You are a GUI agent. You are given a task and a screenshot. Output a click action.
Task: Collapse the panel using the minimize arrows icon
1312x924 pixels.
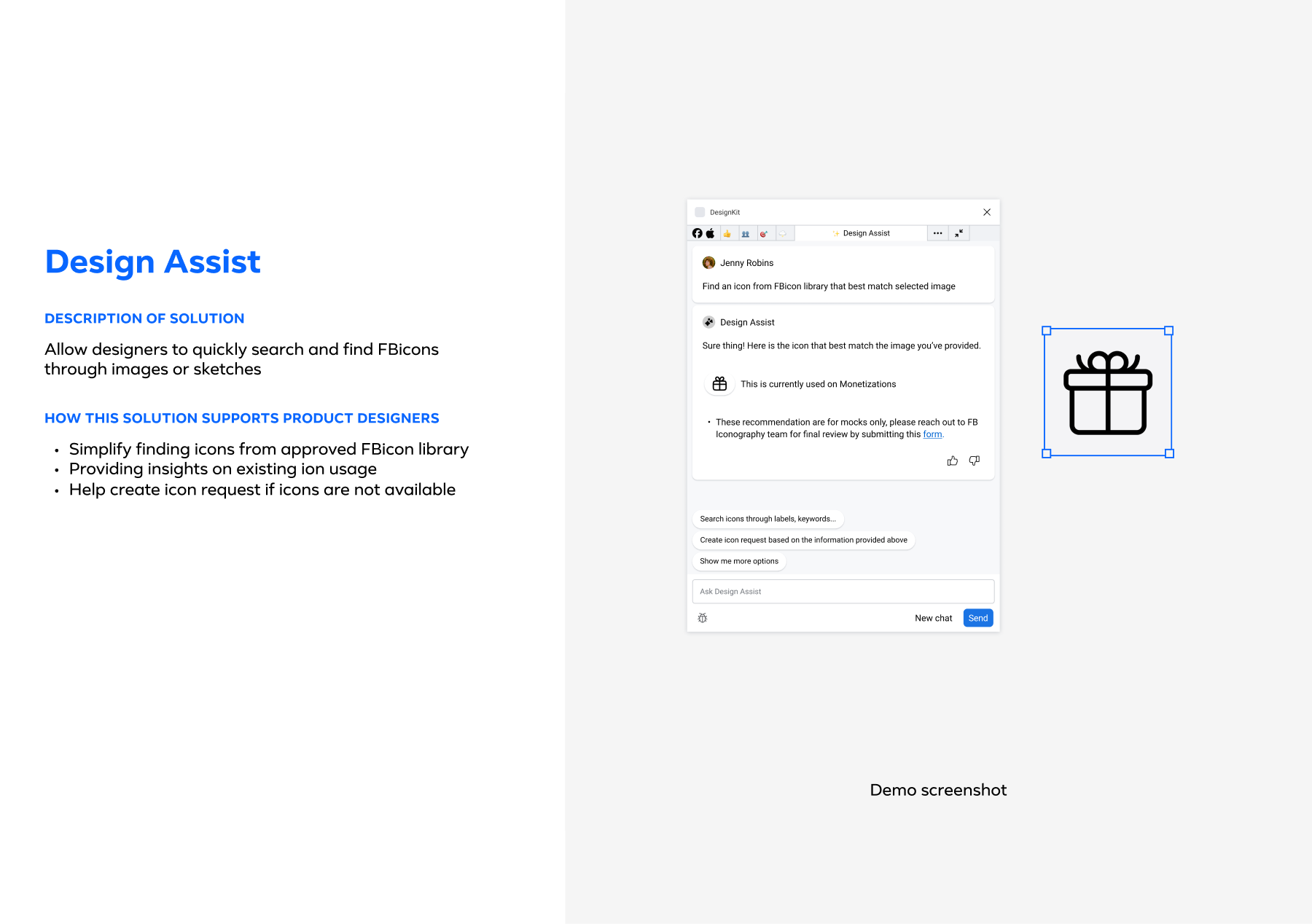click(959, 233)
